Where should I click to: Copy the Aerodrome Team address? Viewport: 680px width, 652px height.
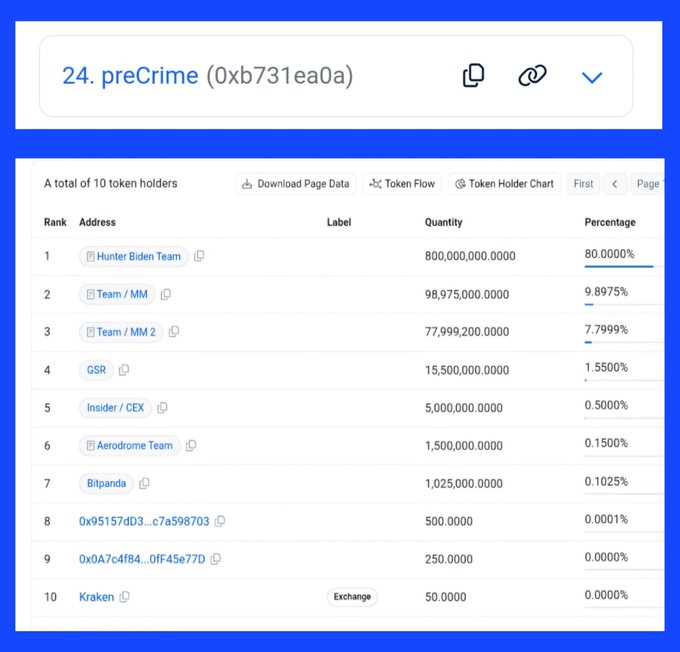(x=191, y=445)
